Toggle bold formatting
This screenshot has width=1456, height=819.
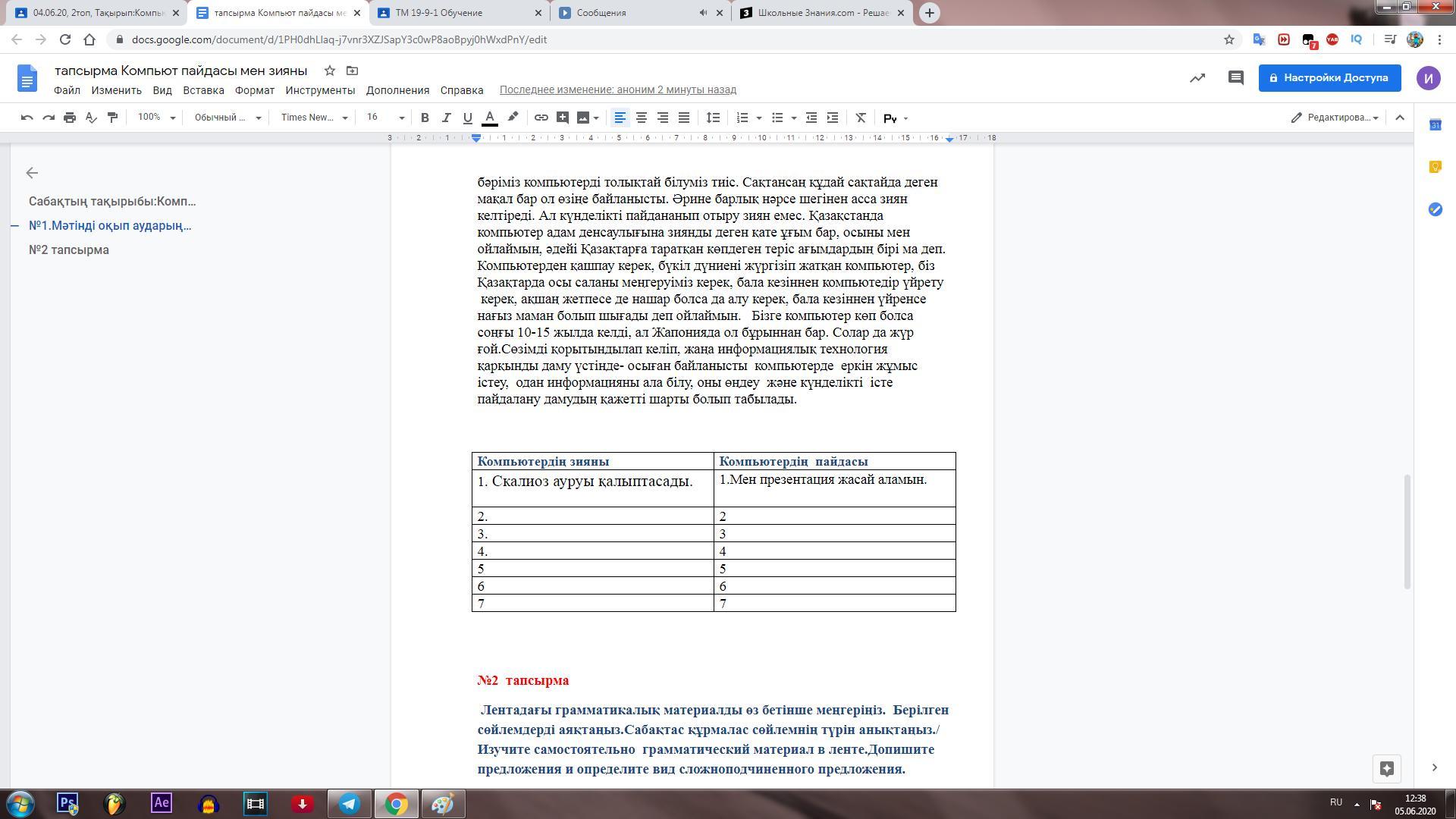point(425,118)
